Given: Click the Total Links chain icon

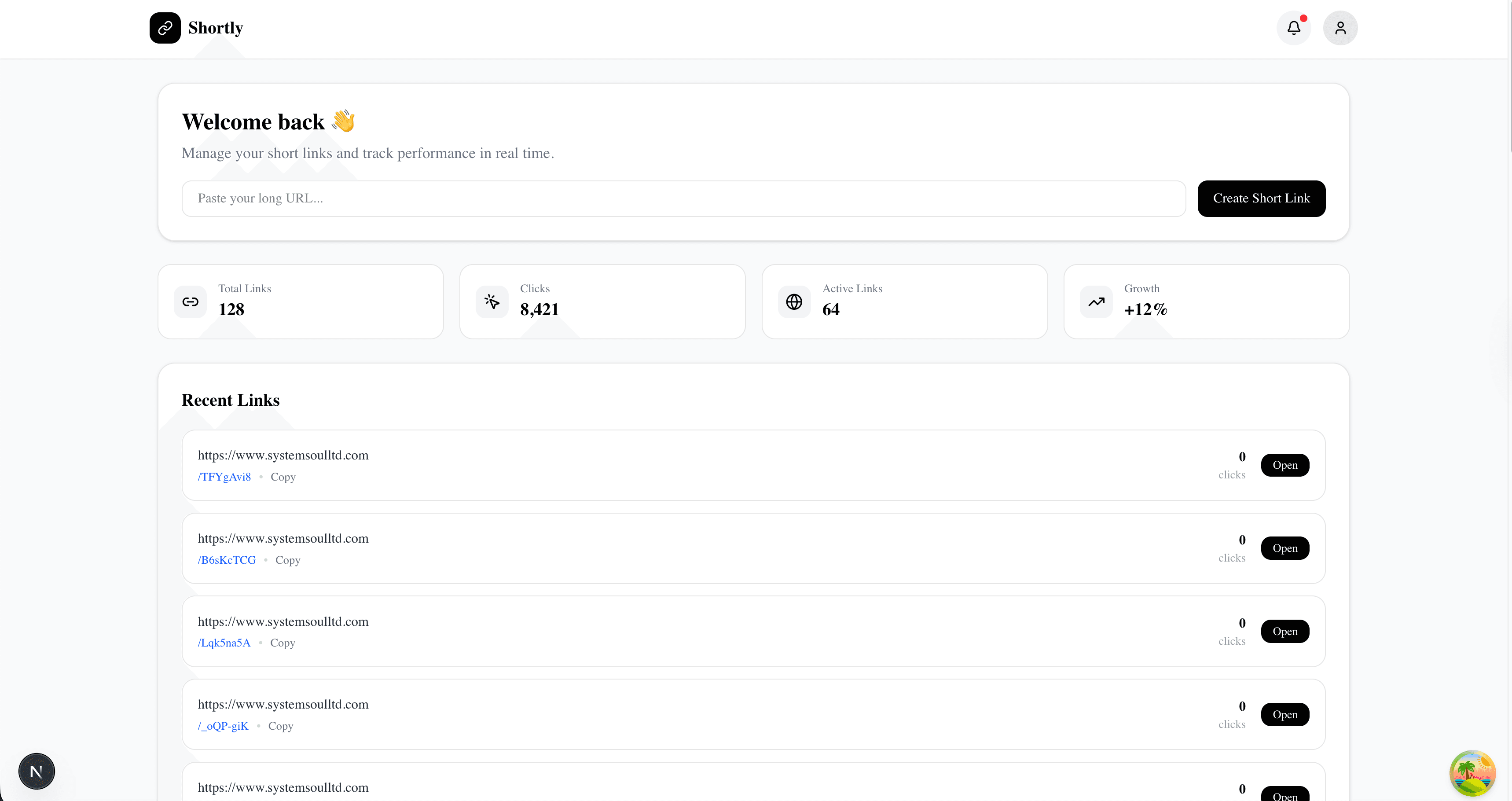Looking at the screenshot, I should (190, 302).
